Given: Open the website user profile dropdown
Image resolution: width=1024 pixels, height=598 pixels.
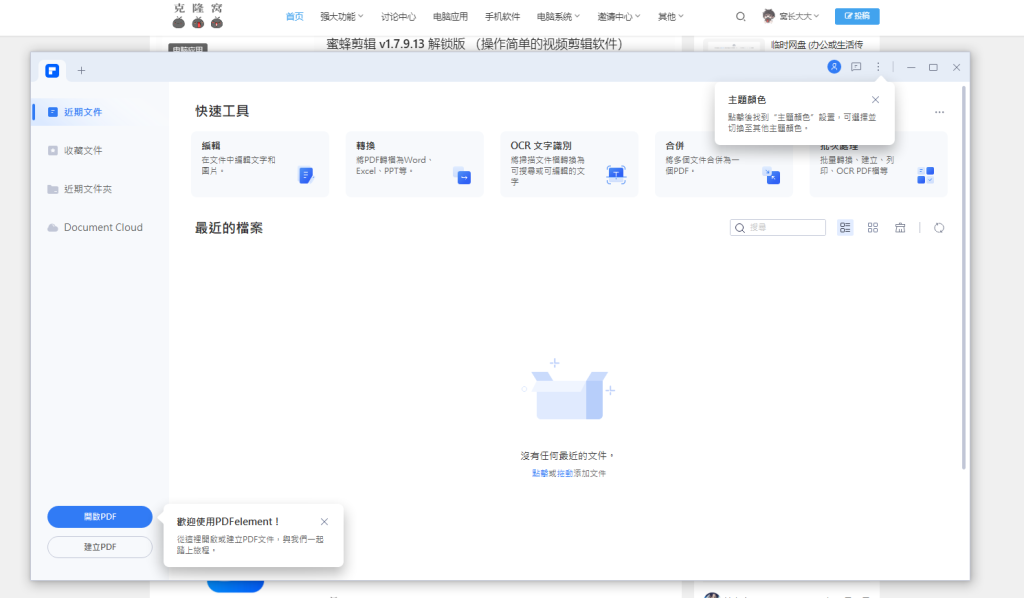Looking at the screenshot, I should click(x=791, y=16).
